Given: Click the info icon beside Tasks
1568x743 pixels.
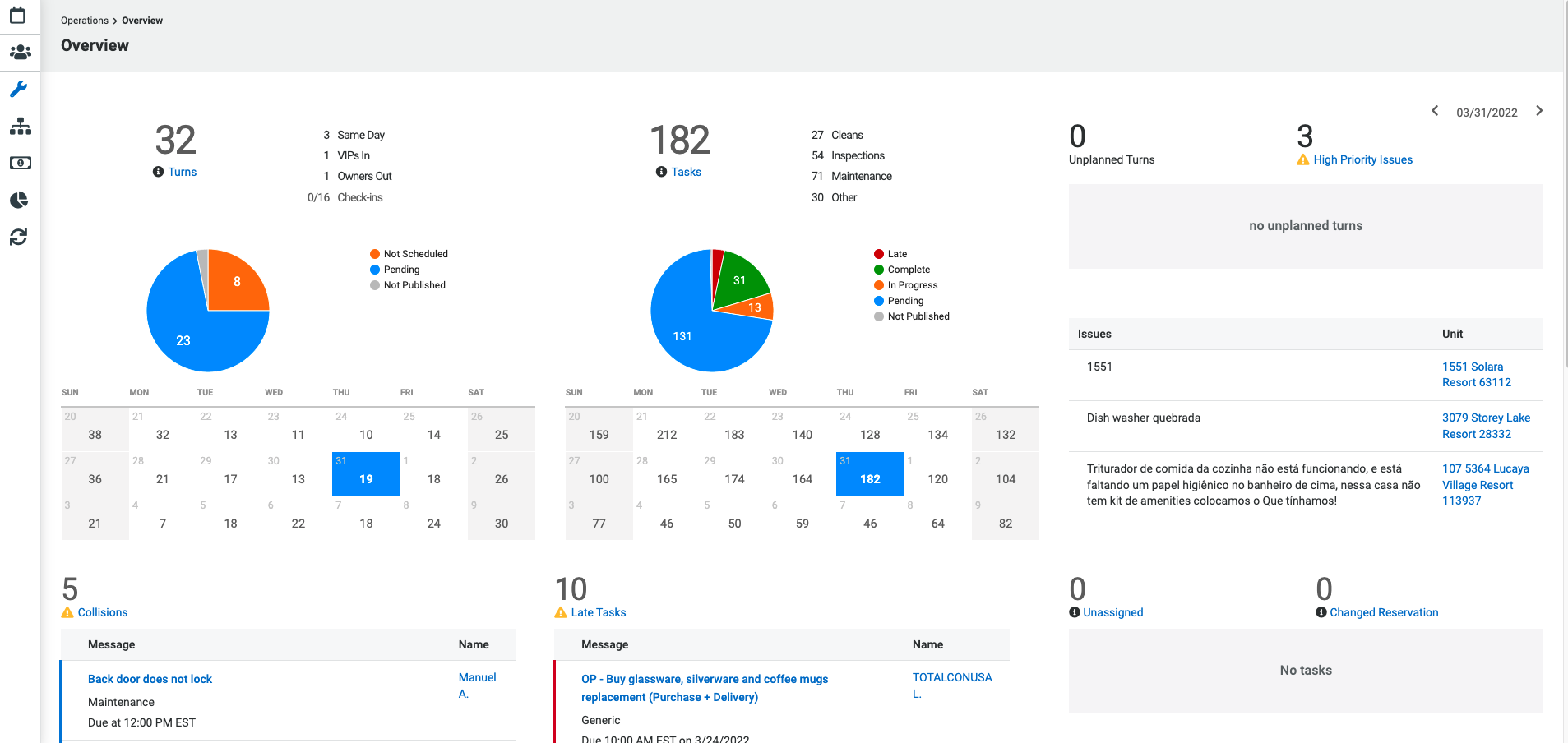Looking at the screenshot, I should pyautogui.click(x=661, y=172).
